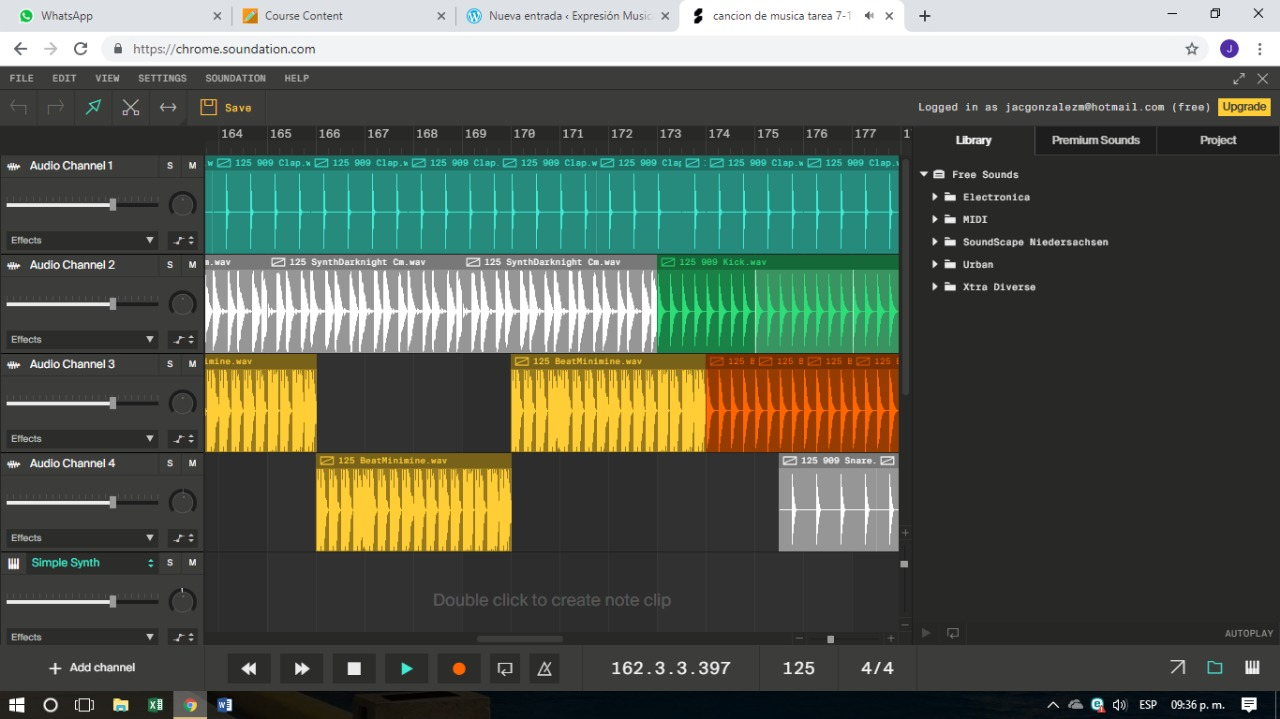
Task: Expand the Urban sounds folder
Action: [x=936, y=264]
